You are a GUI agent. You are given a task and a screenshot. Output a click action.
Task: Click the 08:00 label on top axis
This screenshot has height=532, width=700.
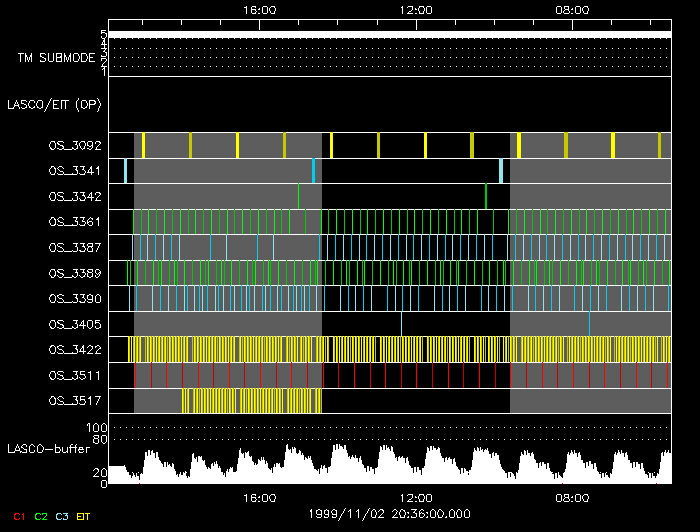(x=571, y=9)
